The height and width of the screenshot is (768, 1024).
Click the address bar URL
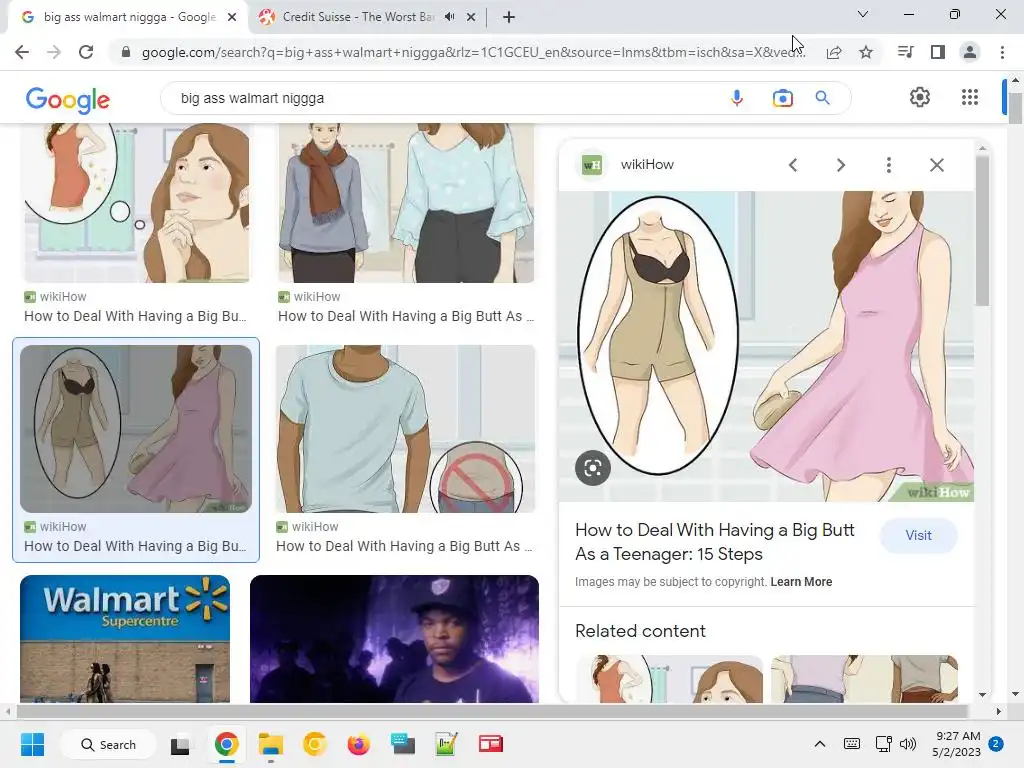click(x=473, y=52)
